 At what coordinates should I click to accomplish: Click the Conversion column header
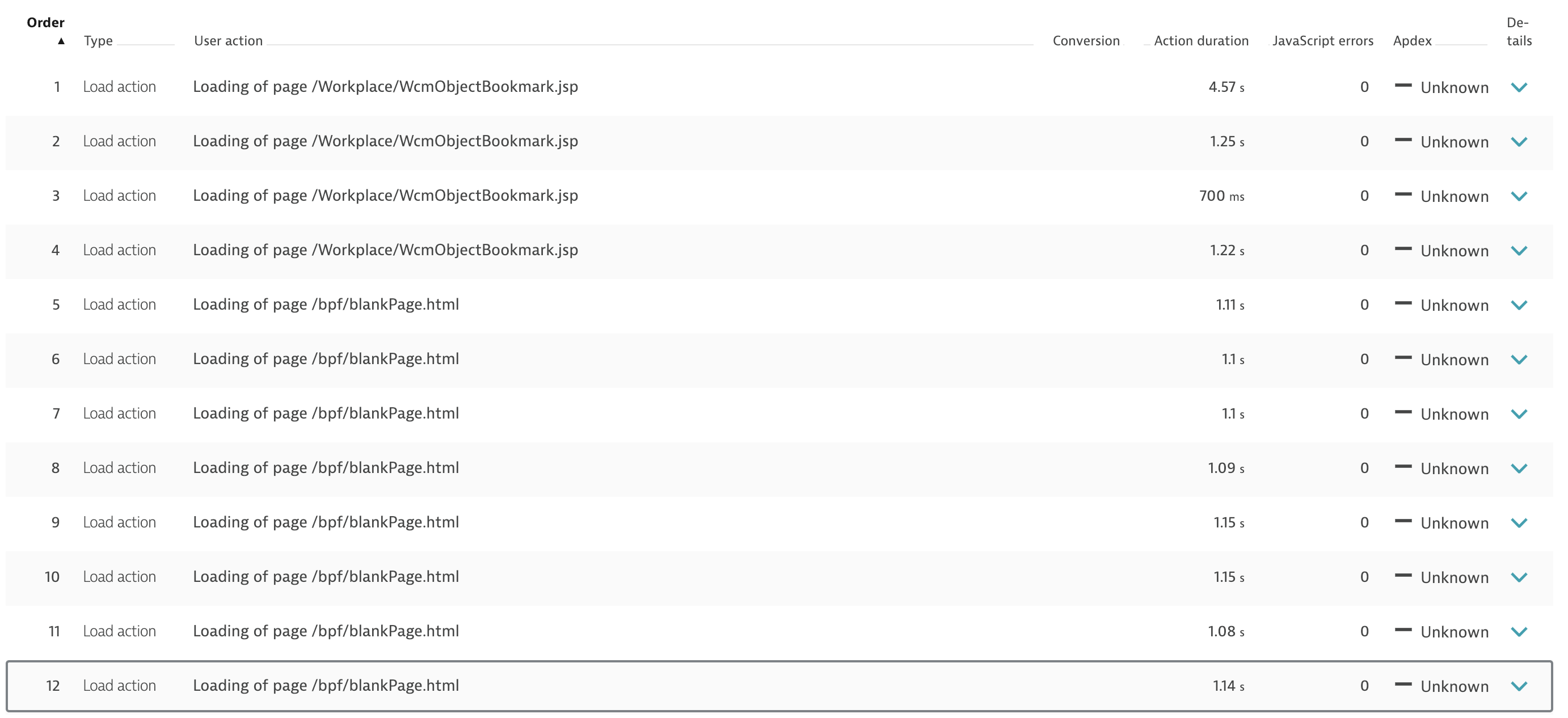tap(1086, 41)
